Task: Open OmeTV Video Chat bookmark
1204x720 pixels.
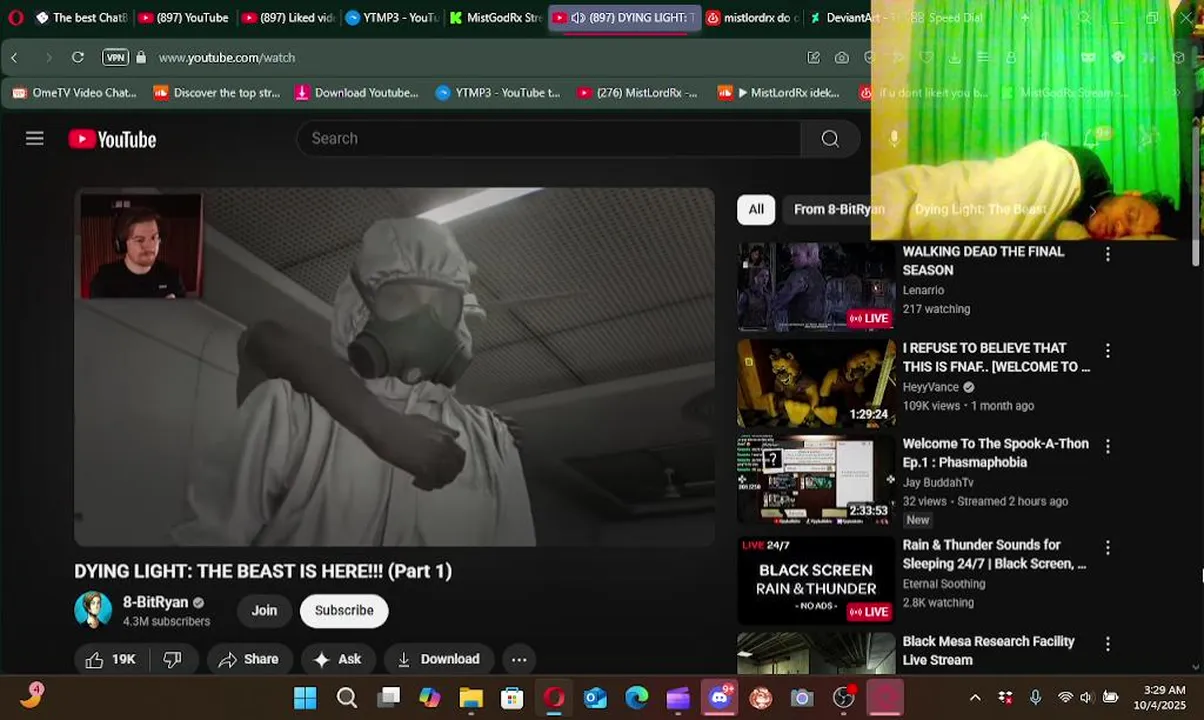Action: coord(74,92)
